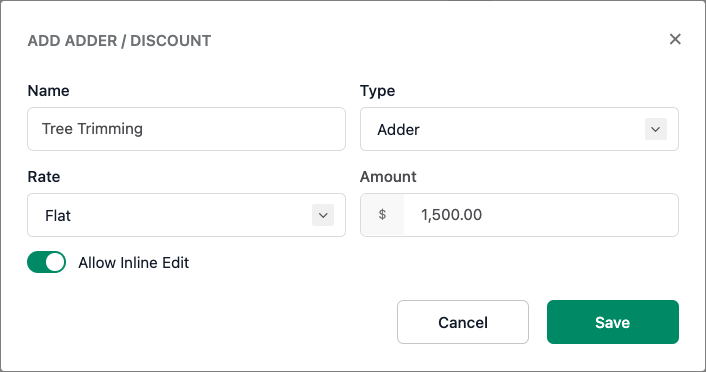706x372 pixels.
Task: Click the Rate field label
Action: [x=44, y=177]
